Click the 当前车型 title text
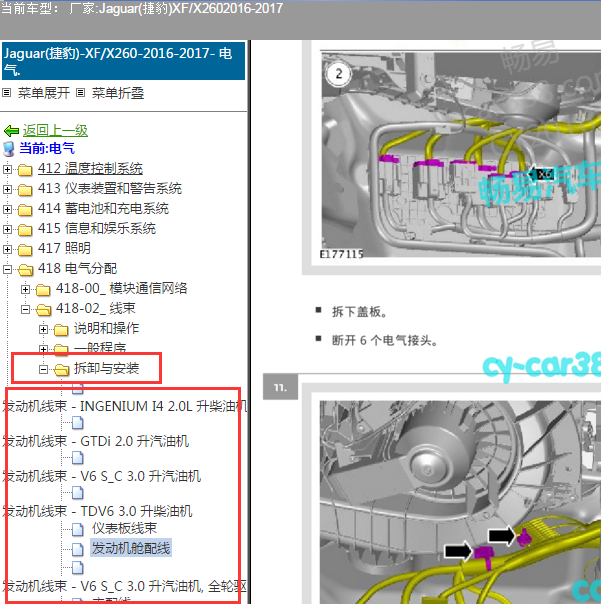The width and height of the screenshot is (601, 604). point(142,8)
